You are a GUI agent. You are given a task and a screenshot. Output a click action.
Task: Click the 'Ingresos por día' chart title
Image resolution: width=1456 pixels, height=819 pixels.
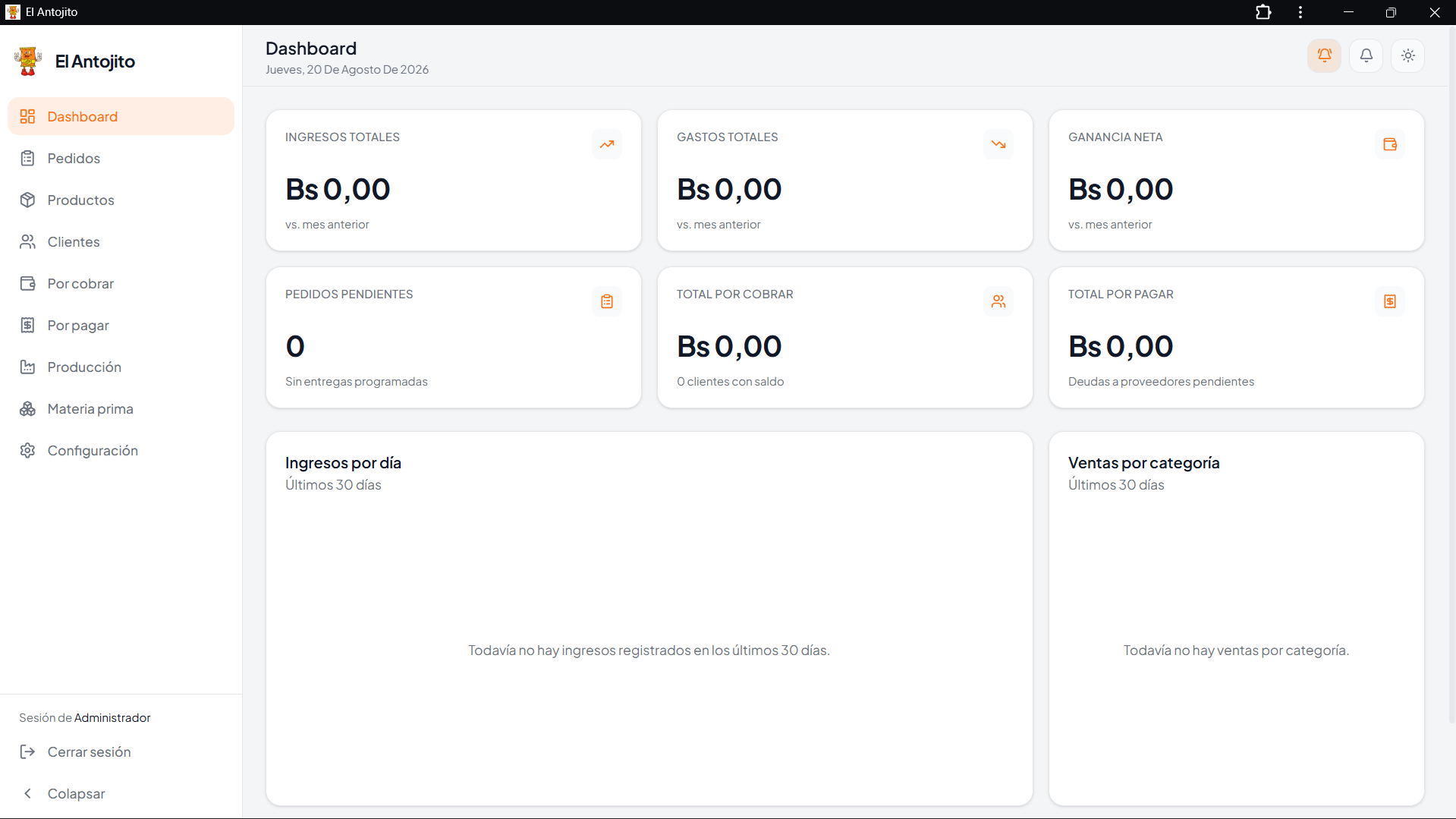pos(343,462)
